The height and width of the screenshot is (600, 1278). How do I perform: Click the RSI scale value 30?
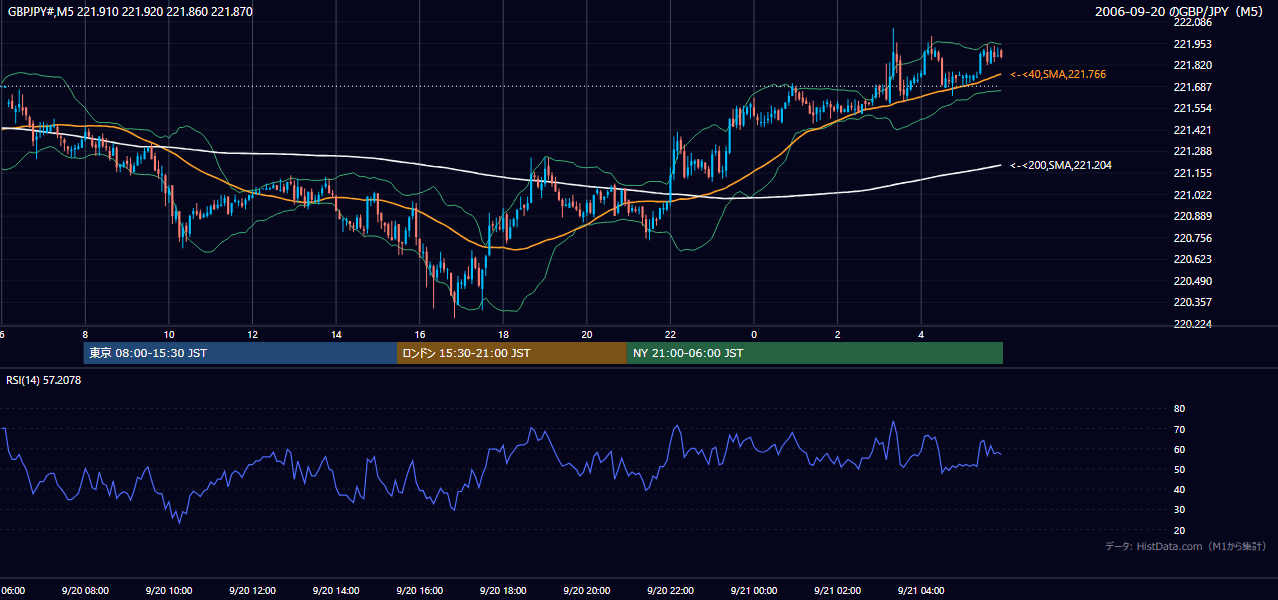pos(1179,510)
